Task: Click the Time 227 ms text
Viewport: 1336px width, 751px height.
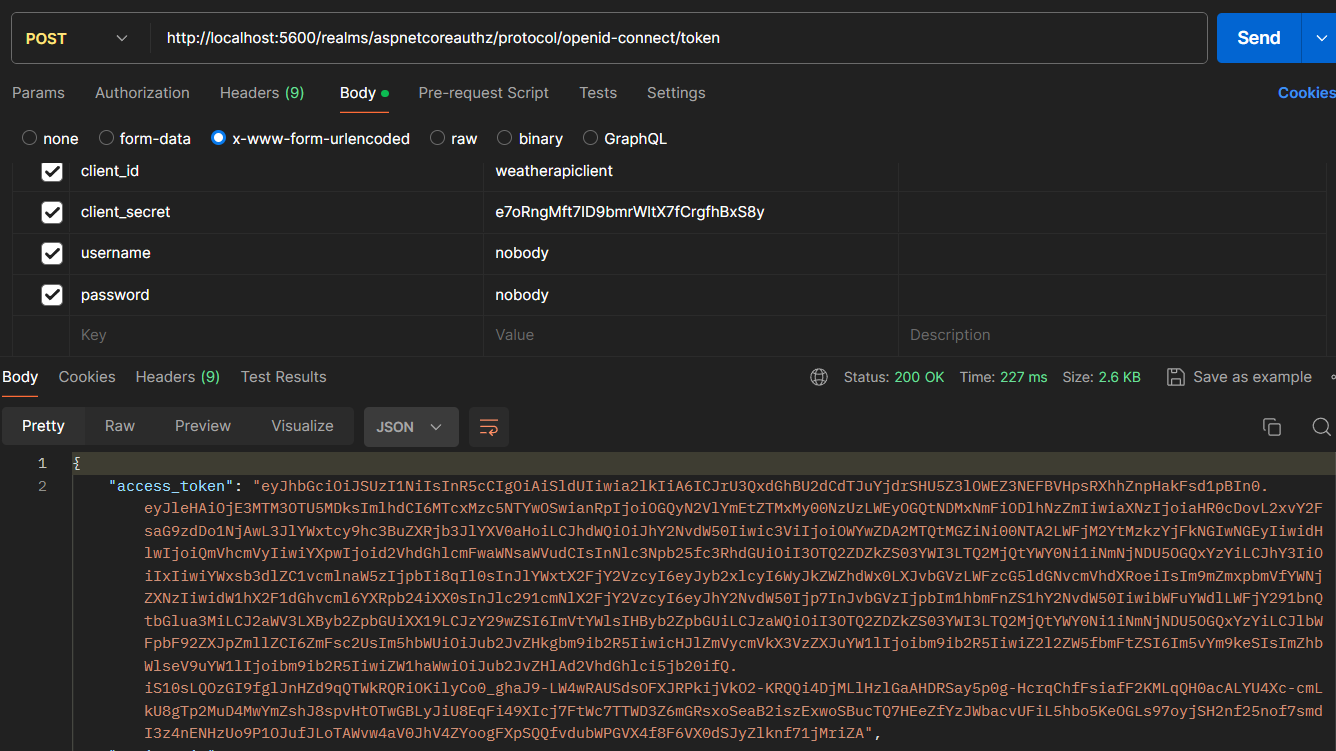Action: [1004, 377]
